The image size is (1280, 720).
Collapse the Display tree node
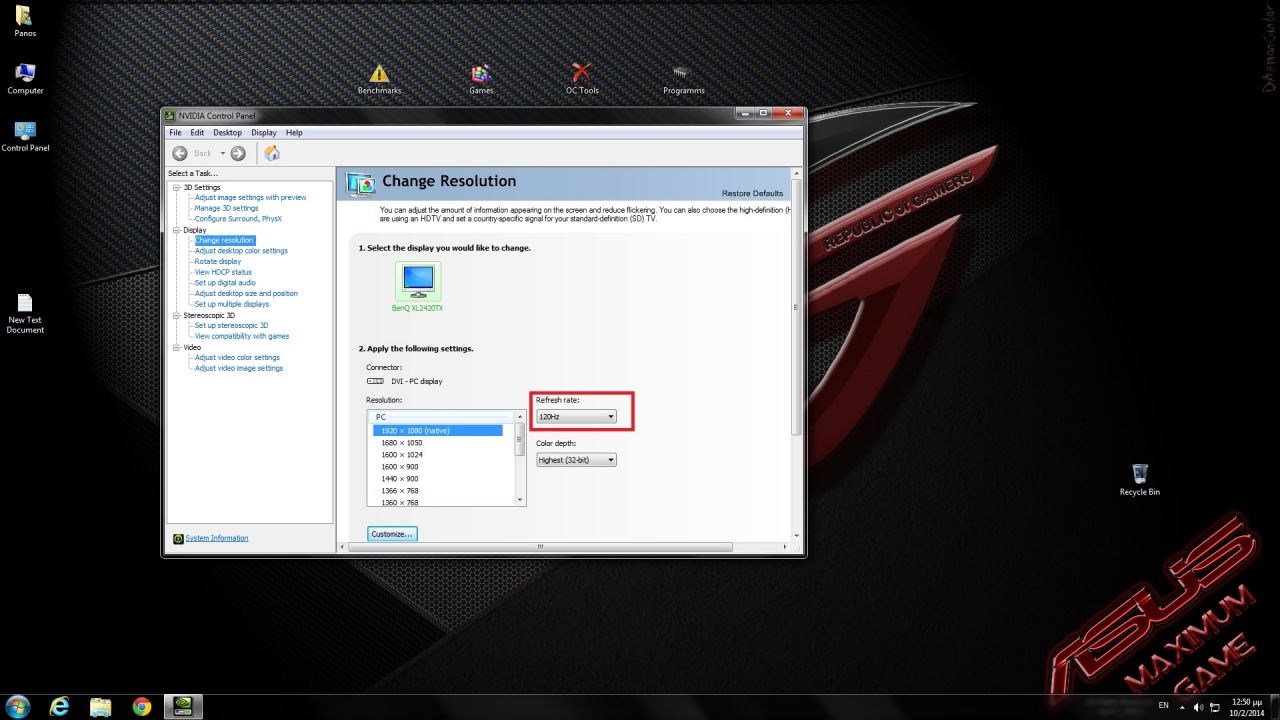click(x=177, y=230)
